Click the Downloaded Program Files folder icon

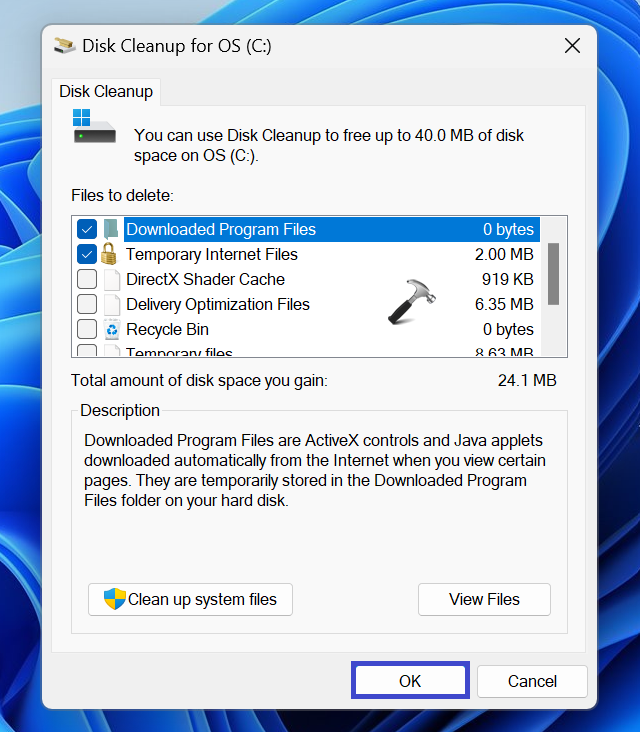[x=111, y=229]
